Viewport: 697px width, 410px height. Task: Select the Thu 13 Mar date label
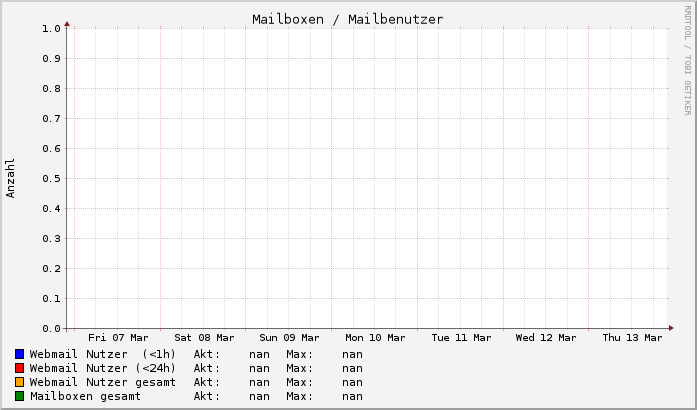coord(632,338)
